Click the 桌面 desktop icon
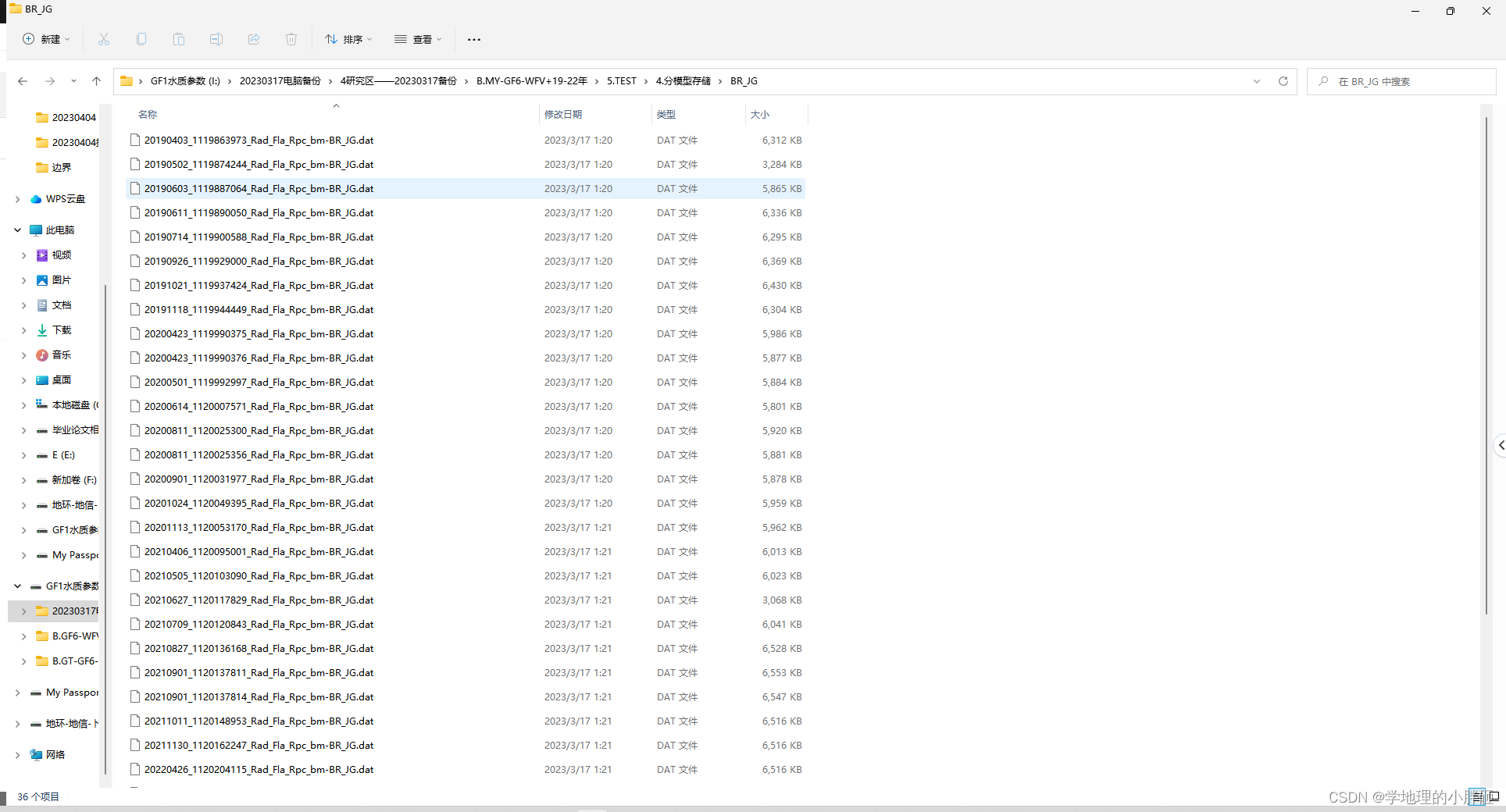This screenshot has height=812, width=1506. tap(42, 380)
